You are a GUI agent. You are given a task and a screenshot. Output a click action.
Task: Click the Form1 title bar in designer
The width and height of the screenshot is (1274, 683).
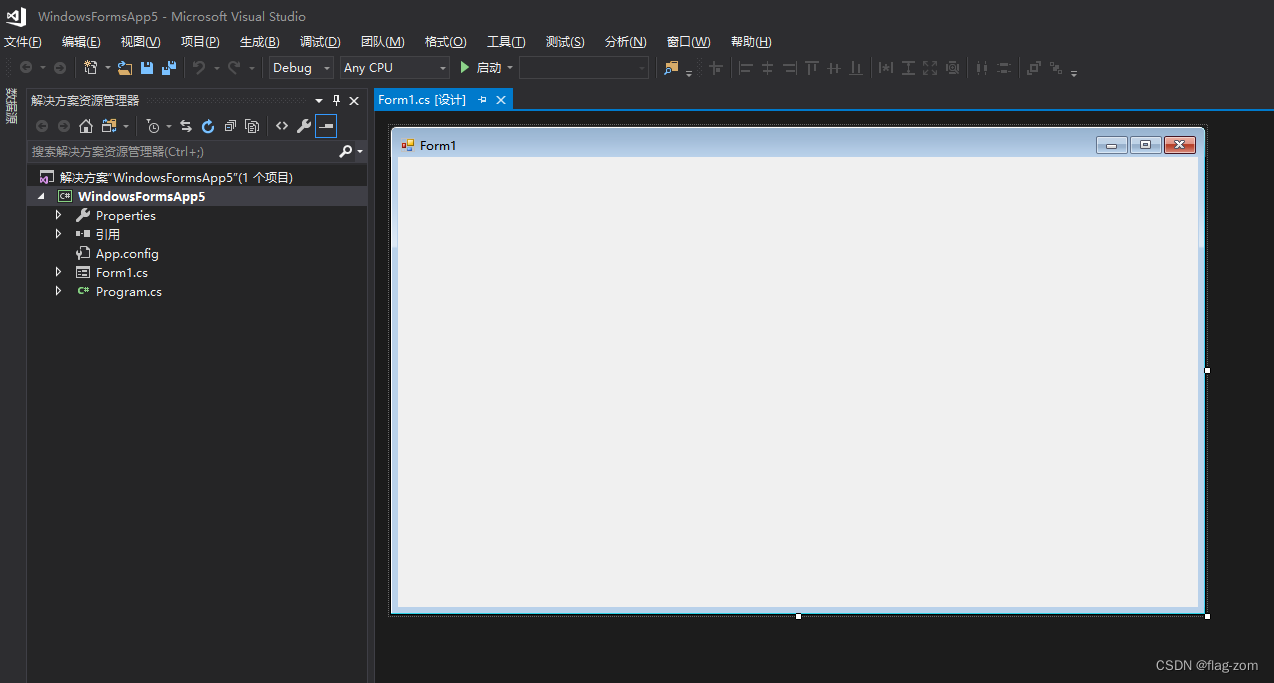coord(797,145)
